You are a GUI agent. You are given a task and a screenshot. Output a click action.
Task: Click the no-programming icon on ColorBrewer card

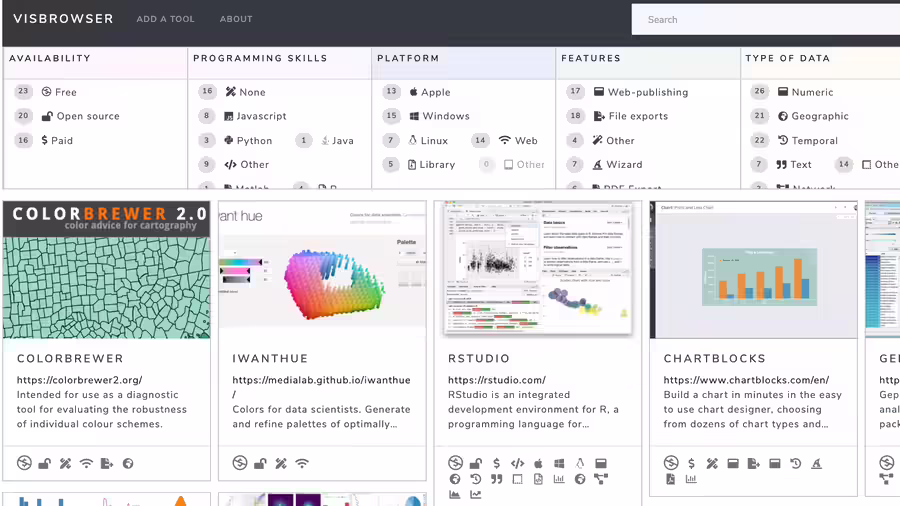coord(65,464)
